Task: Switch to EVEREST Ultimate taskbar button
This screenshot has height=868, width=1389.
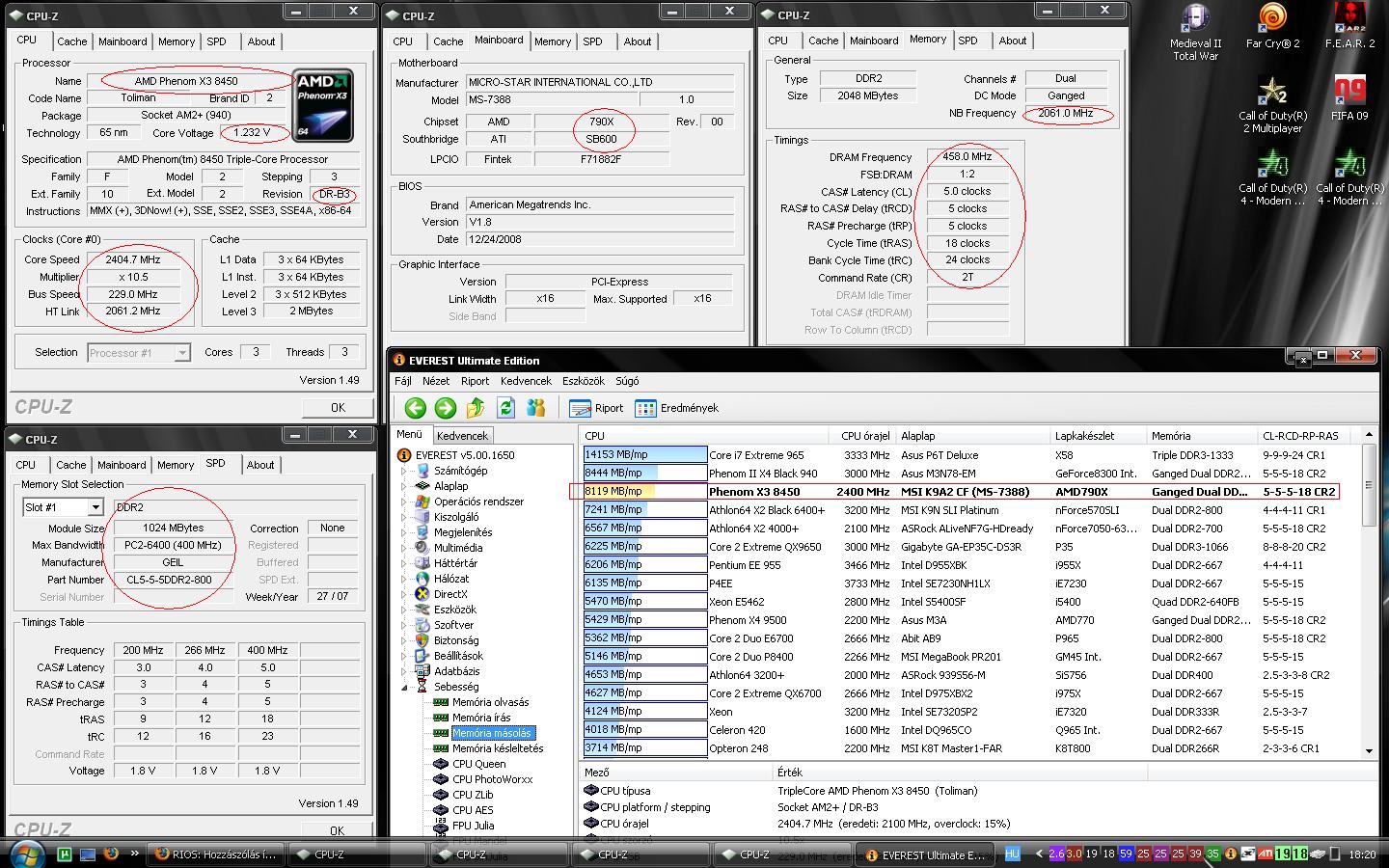Action: point(927,854)
